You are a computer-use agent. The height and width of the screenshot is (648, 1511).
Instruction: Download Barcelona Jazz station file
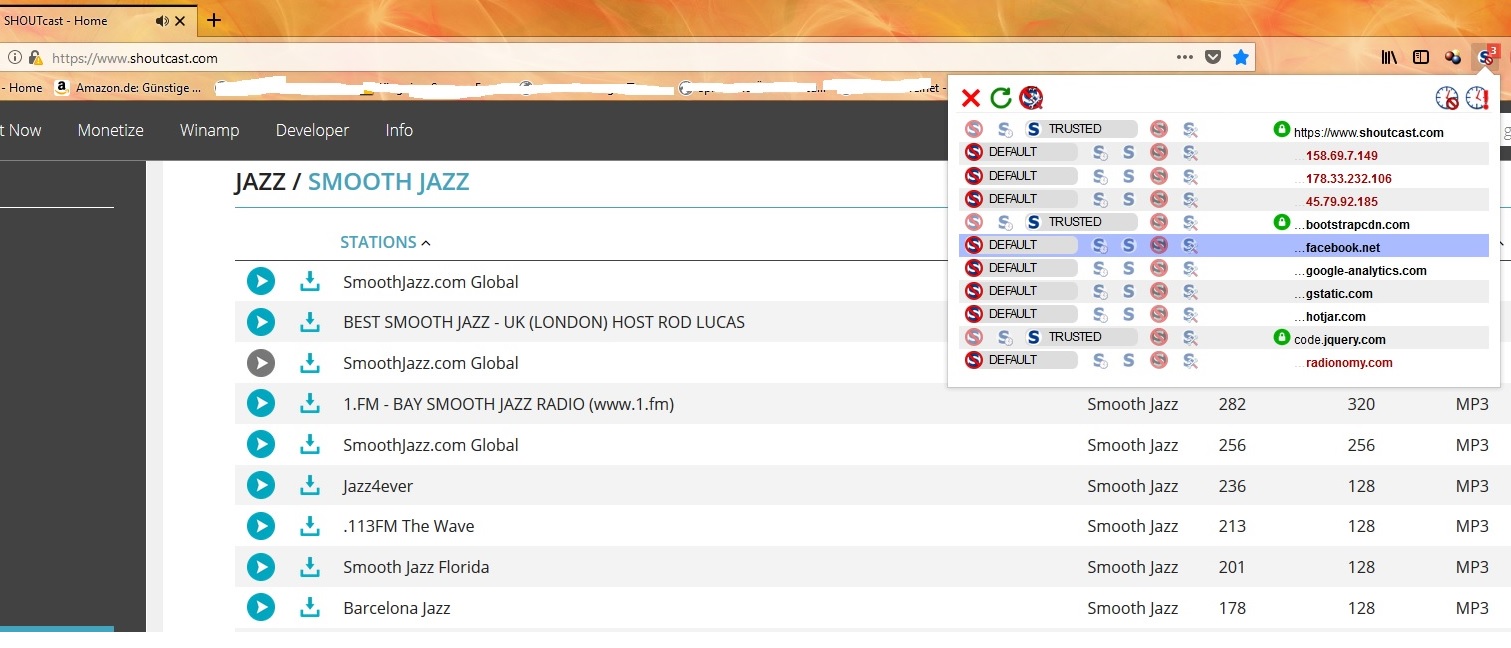310,608
